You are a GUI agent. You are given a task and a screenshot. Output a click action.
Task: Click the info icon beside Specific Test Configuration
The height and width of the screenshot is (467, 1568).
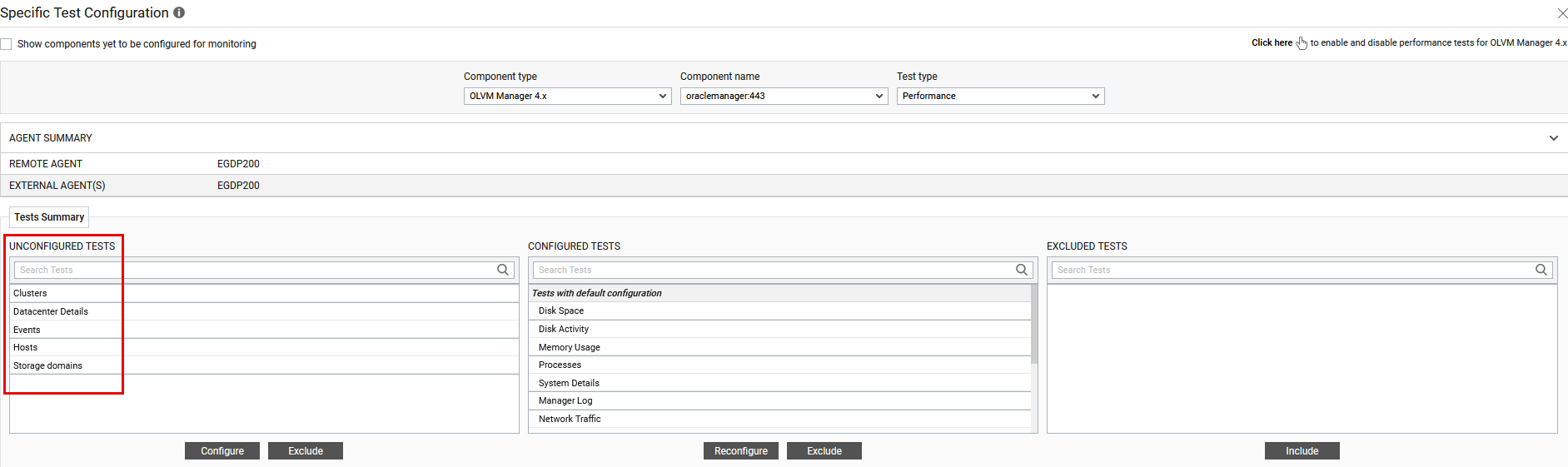coord(179,12)
